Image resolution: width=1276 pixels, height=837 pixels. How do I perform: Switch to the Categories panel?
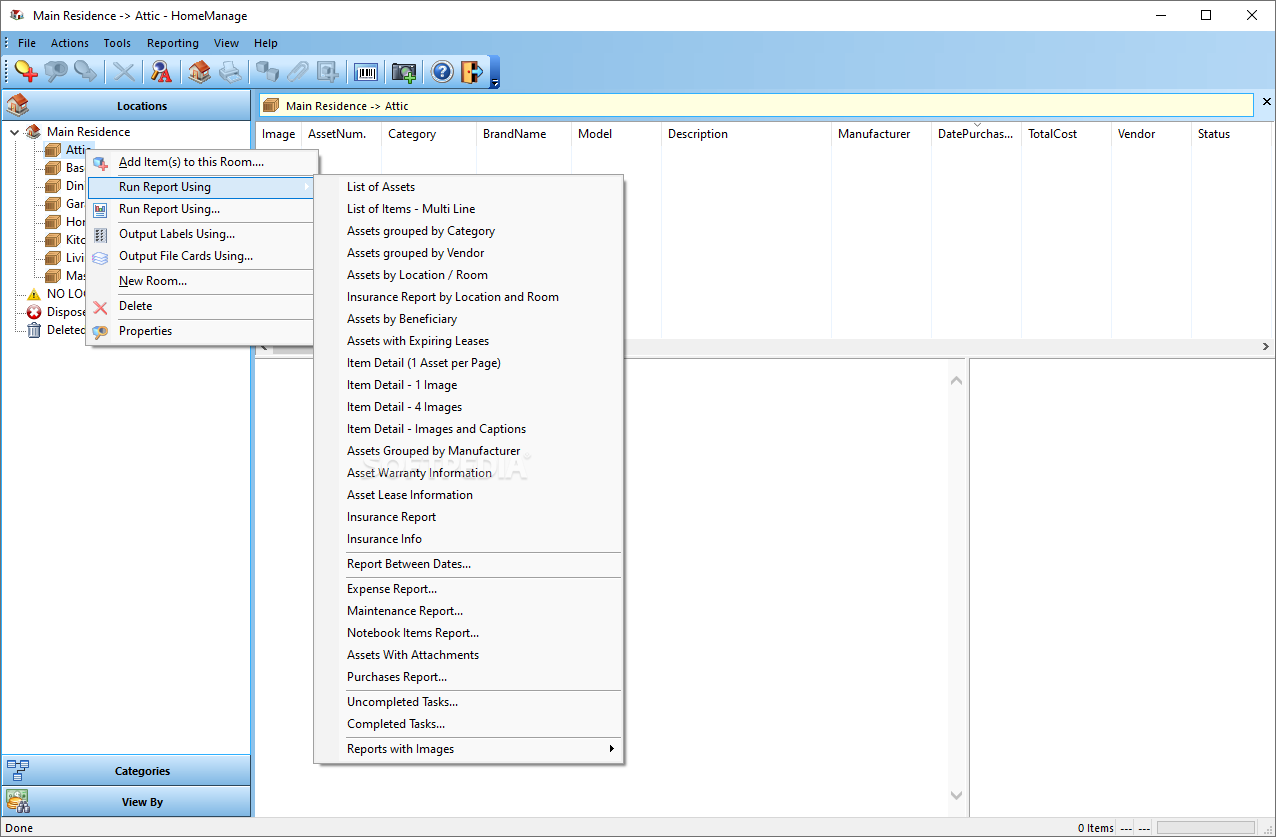point(126,770)
